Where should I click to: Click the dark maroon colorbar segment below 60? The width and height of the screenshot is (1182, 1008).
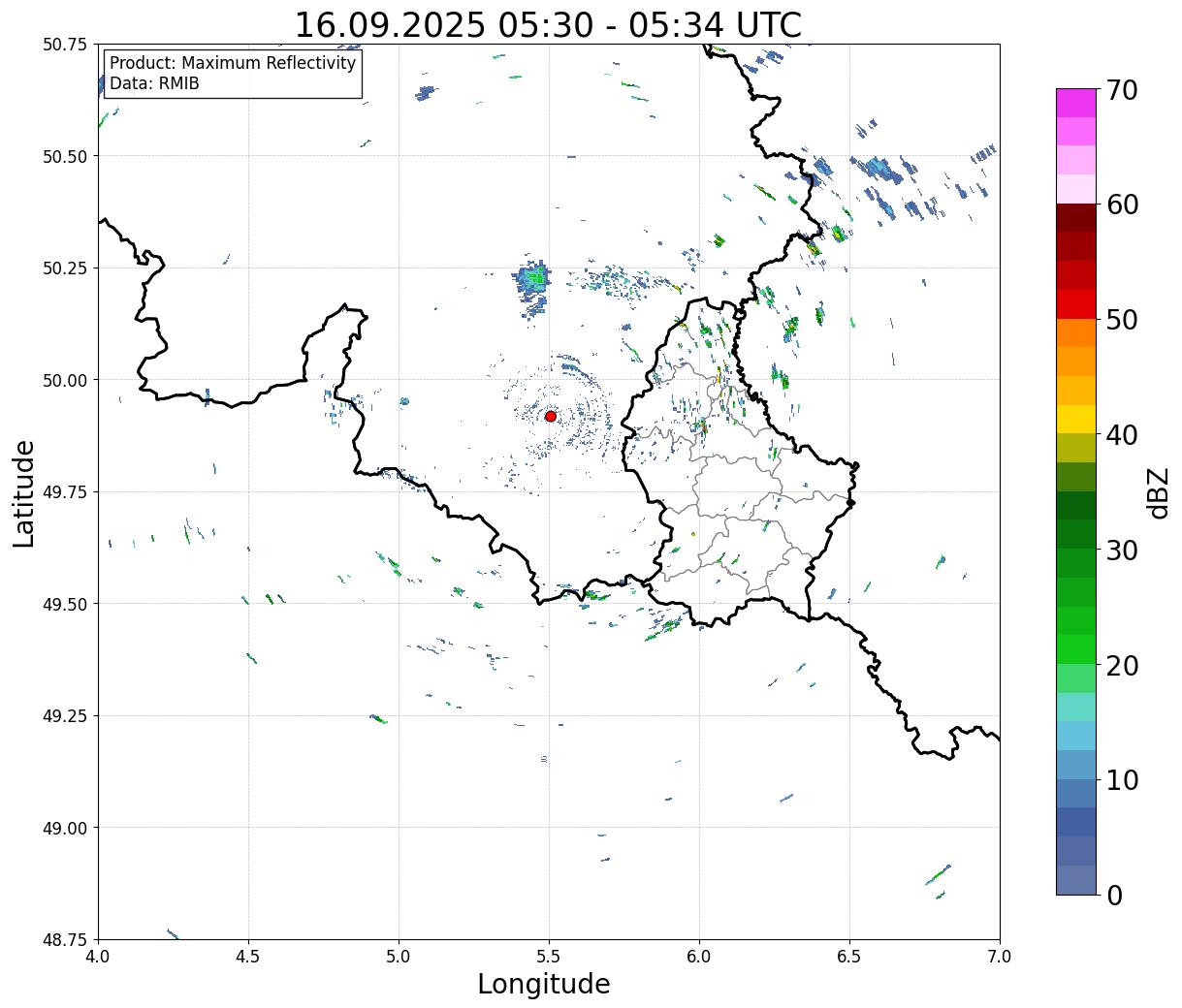point(1076,218)
